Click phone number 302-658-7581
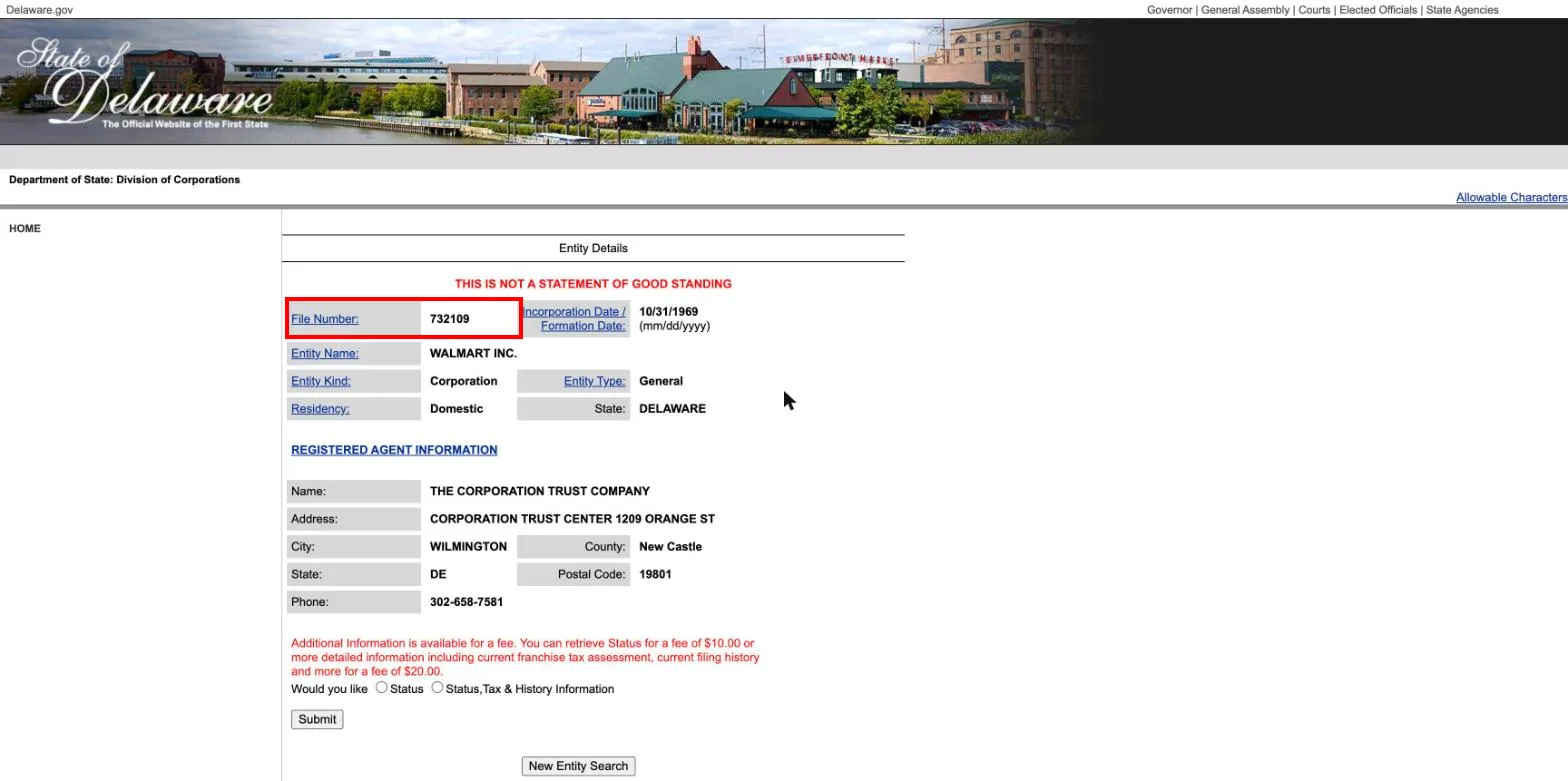Image resolution: width=1568 pixels, height=781 pixels. pos(467,602)
